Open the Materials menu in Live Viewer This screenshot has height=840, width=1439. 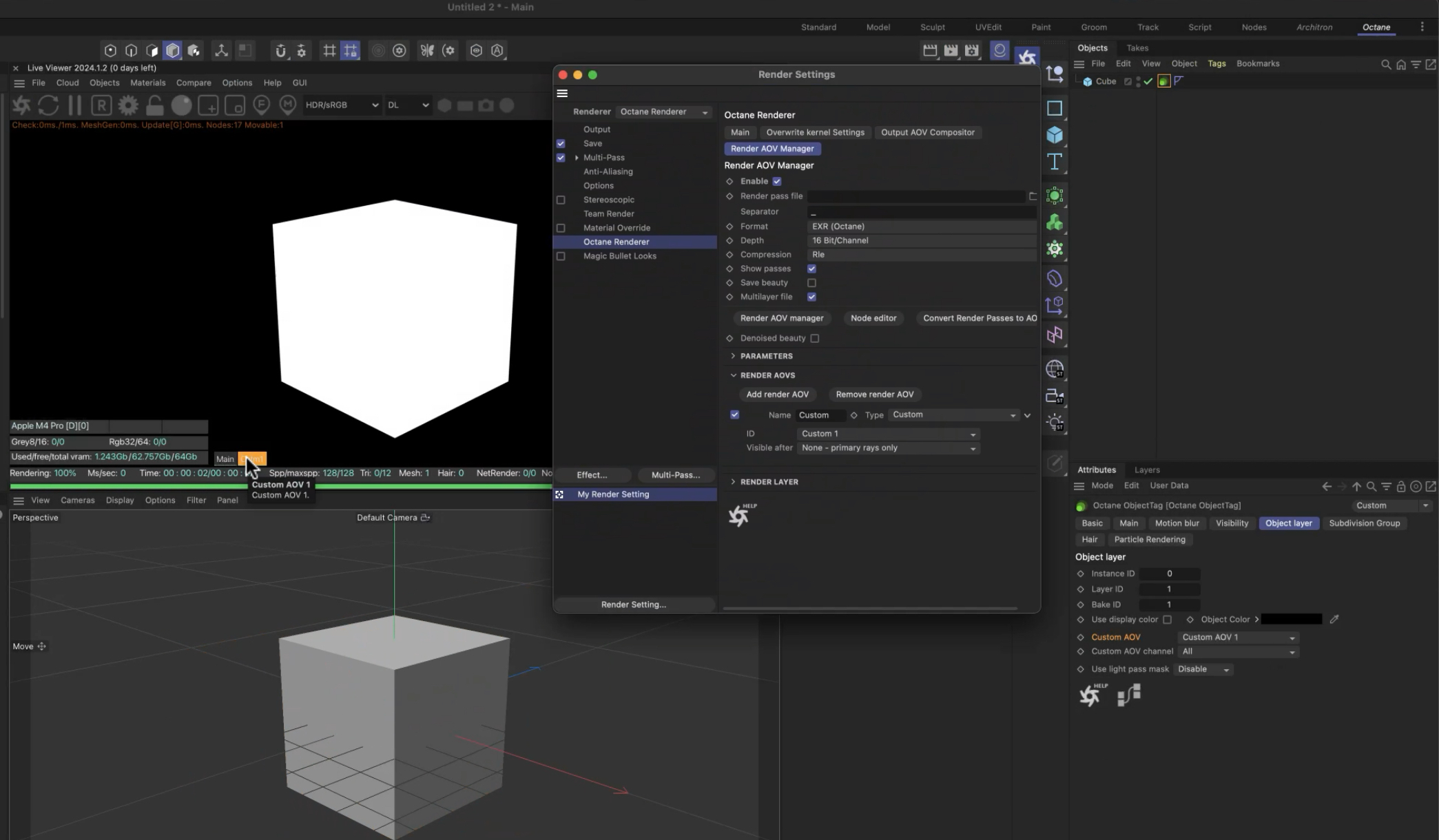point(147,83)
